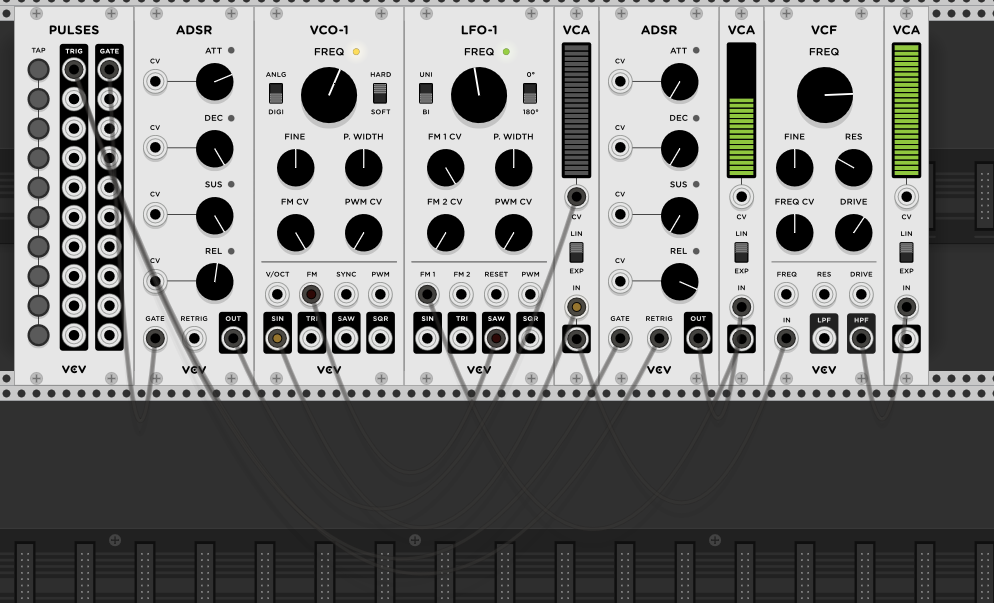Click the LFO-1 SAW output jack
The width and height of the screenshot is (994, 603).
coord(496,339)
